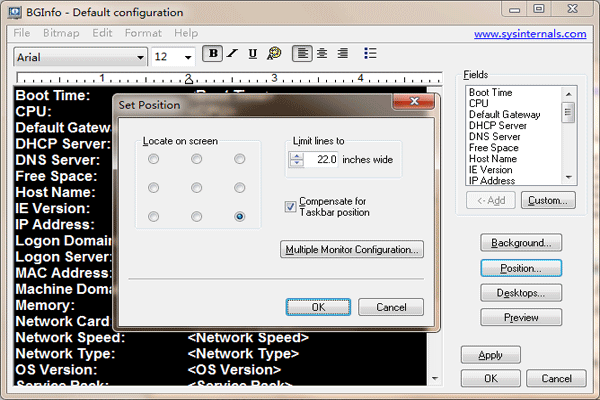Select top-right screen position radio
The height and width of the screenshot is (400, 600).
point(240,158)
